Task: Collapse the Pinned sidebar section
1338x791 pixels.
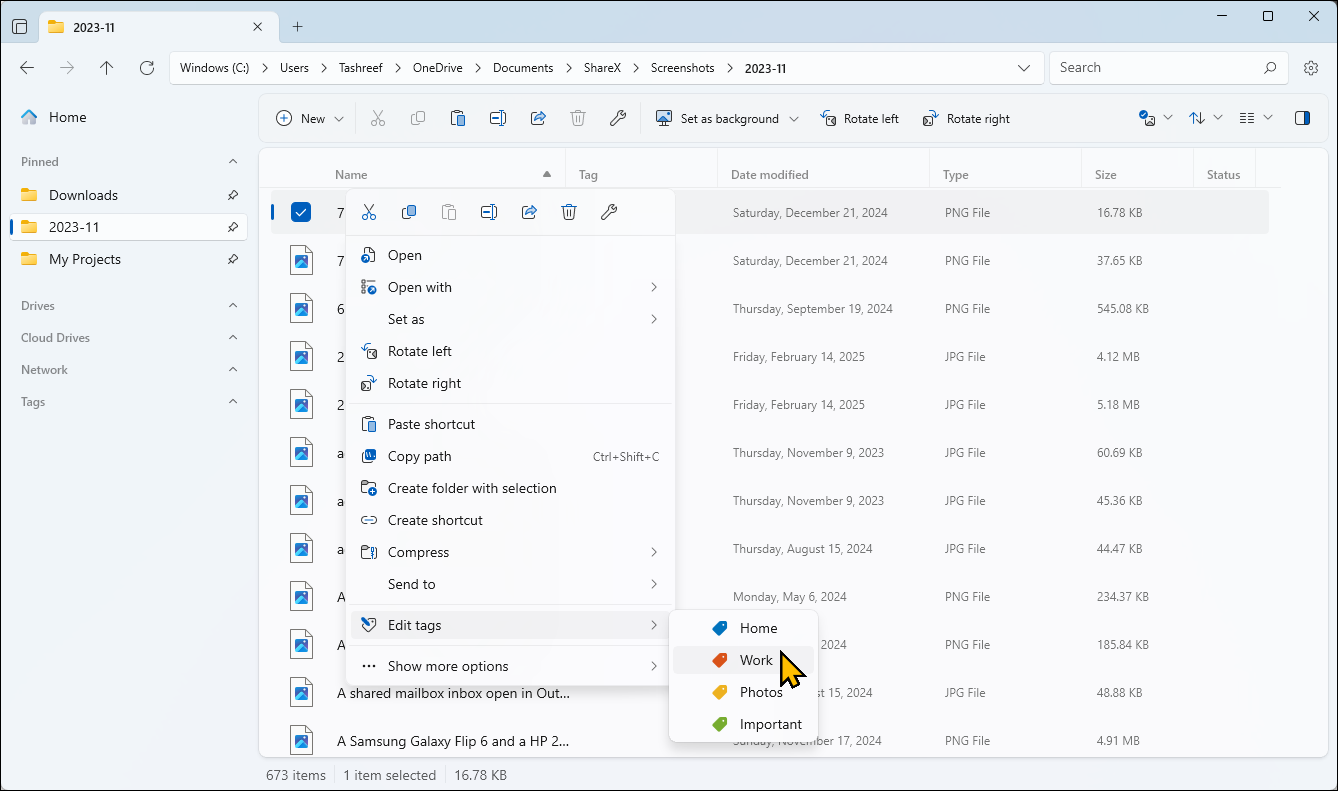Action: click(x=233, y=162)
